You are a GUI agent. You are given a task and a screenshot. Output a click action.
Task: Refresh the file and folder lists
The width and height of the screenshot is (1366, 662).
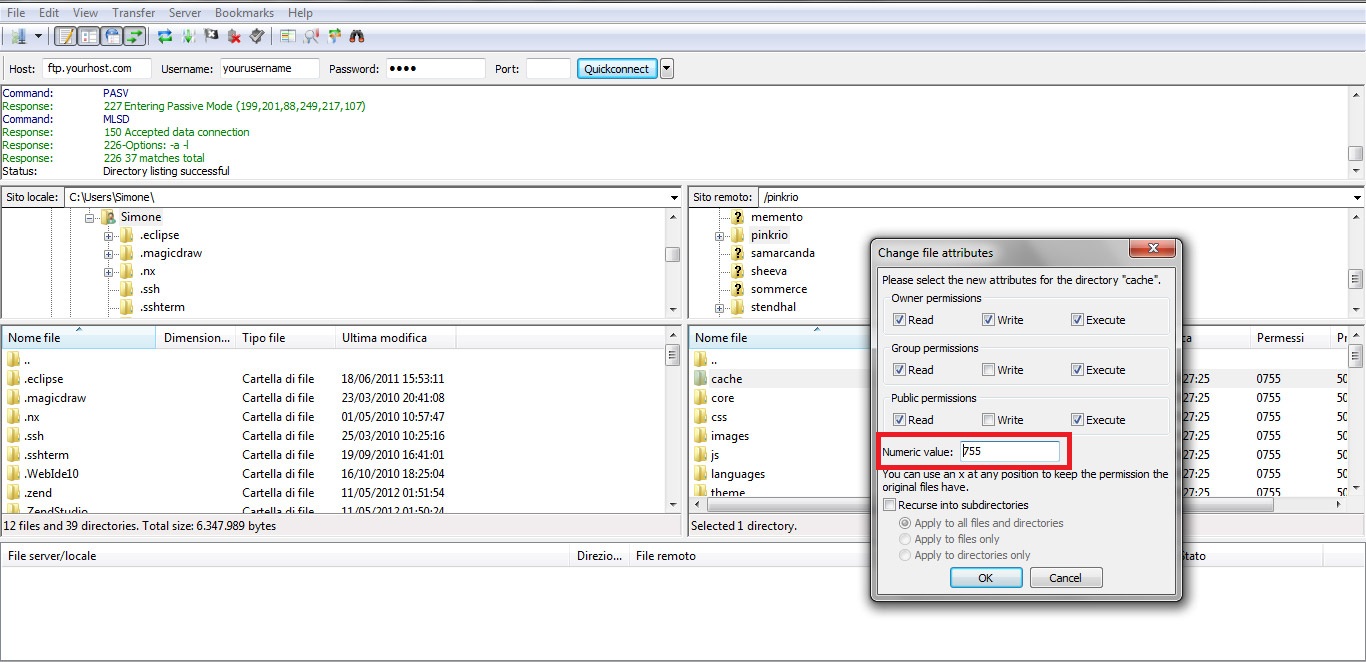point(163,36)
